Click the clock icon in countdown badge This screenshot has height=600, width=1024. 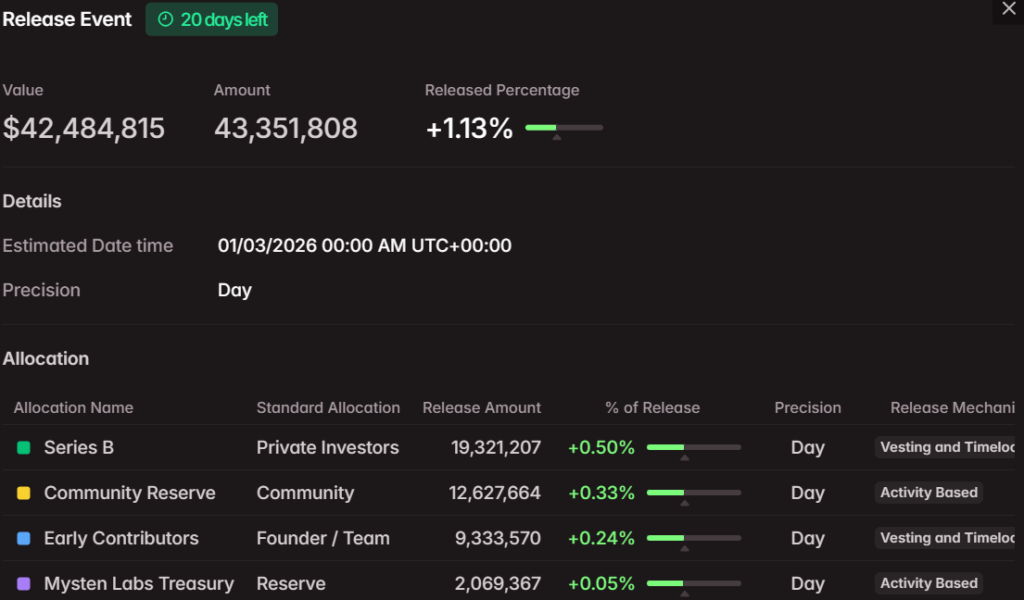166,20
